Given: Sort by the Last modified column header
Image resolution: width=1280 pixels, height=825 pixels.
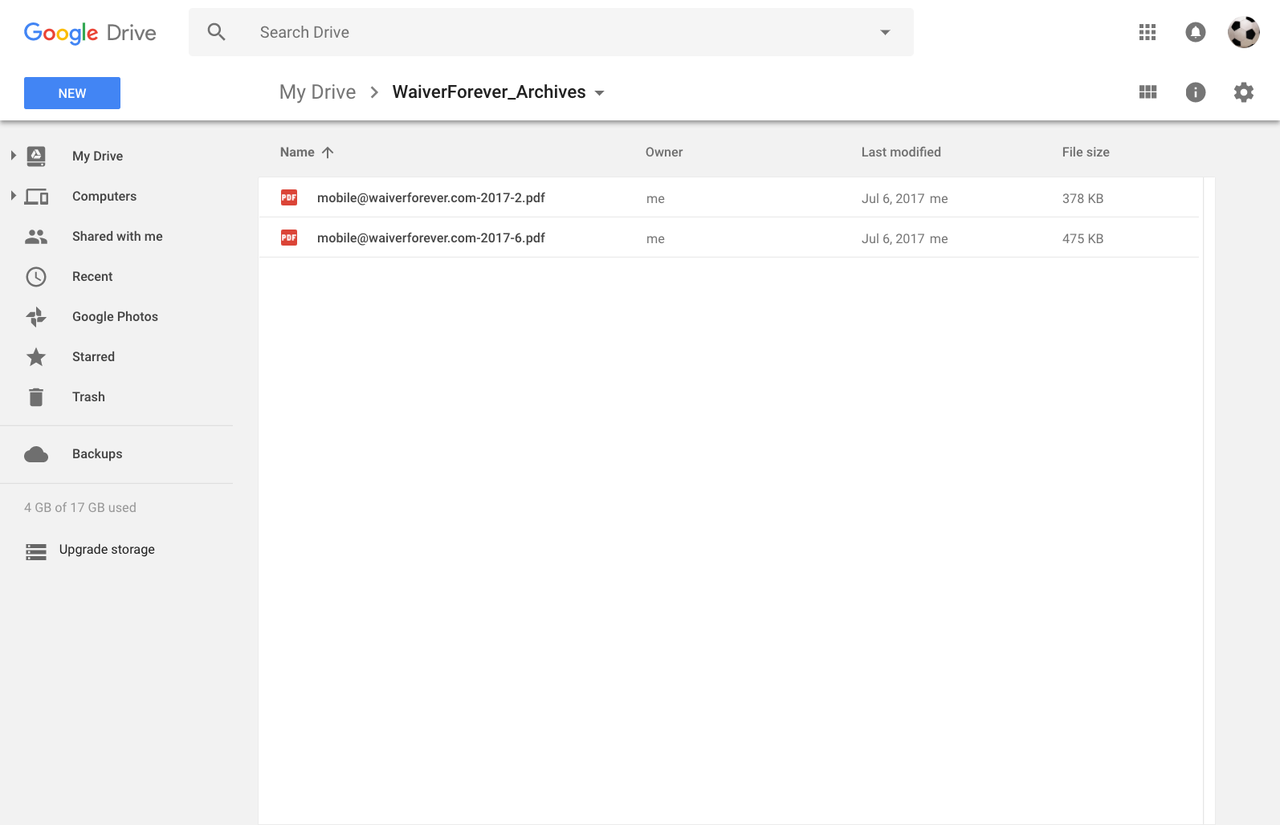Looking at the screenshot, I should [901, 152].
